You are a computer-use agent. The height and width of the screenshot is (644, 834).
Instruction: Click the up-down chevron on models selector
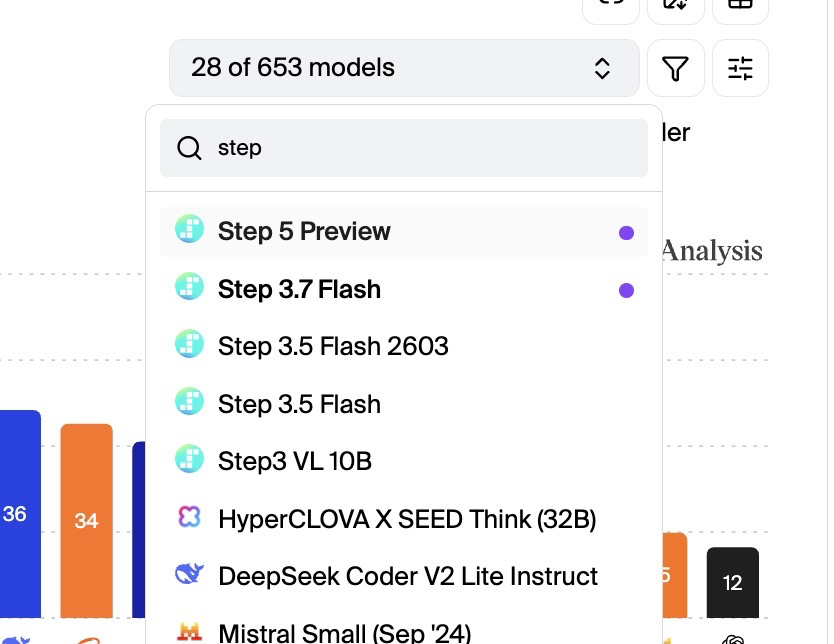click(x=602, y=68)
